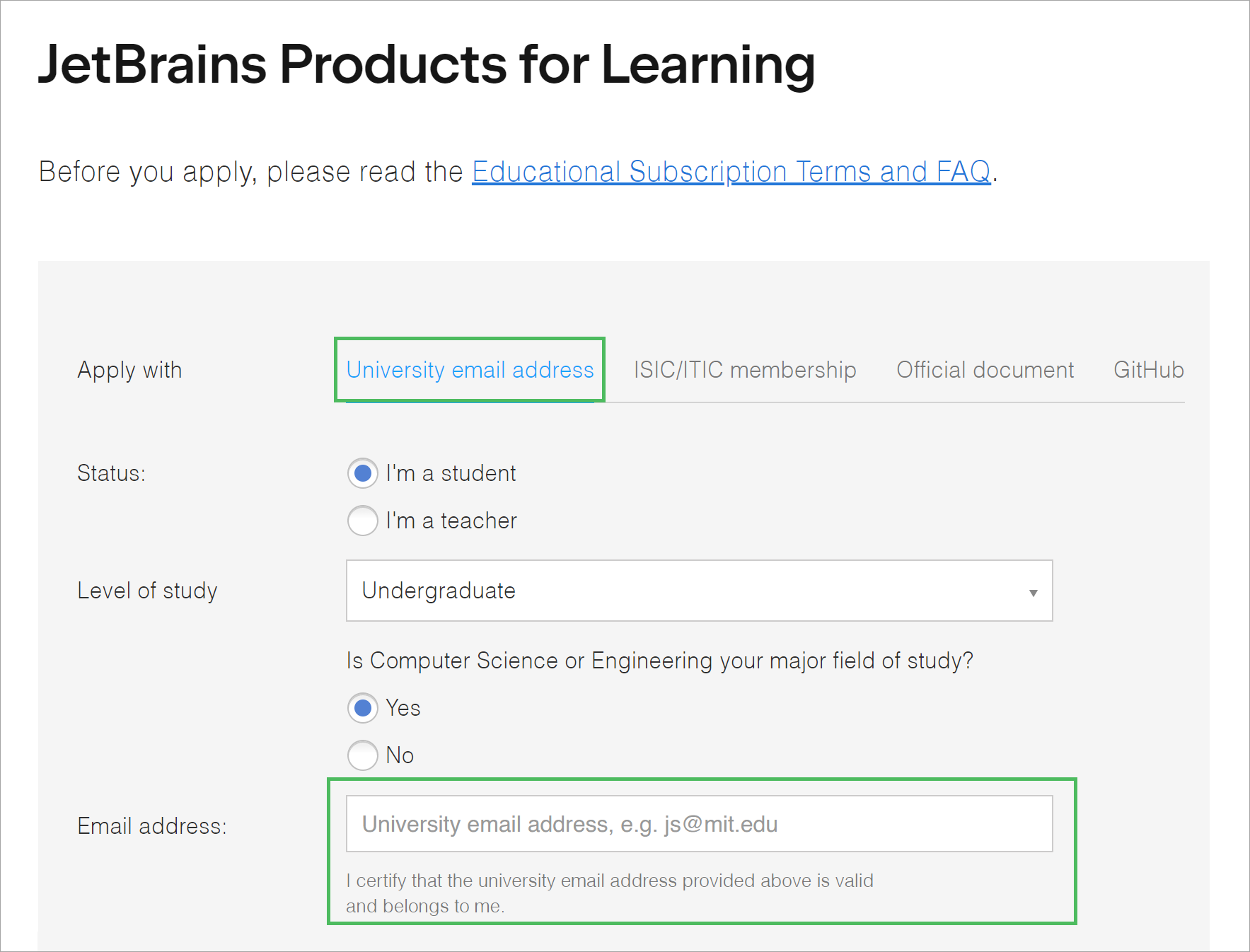Viewport: 1250px width, 952px height.
Task: Click the university email address input field
Action: (699, 824)
